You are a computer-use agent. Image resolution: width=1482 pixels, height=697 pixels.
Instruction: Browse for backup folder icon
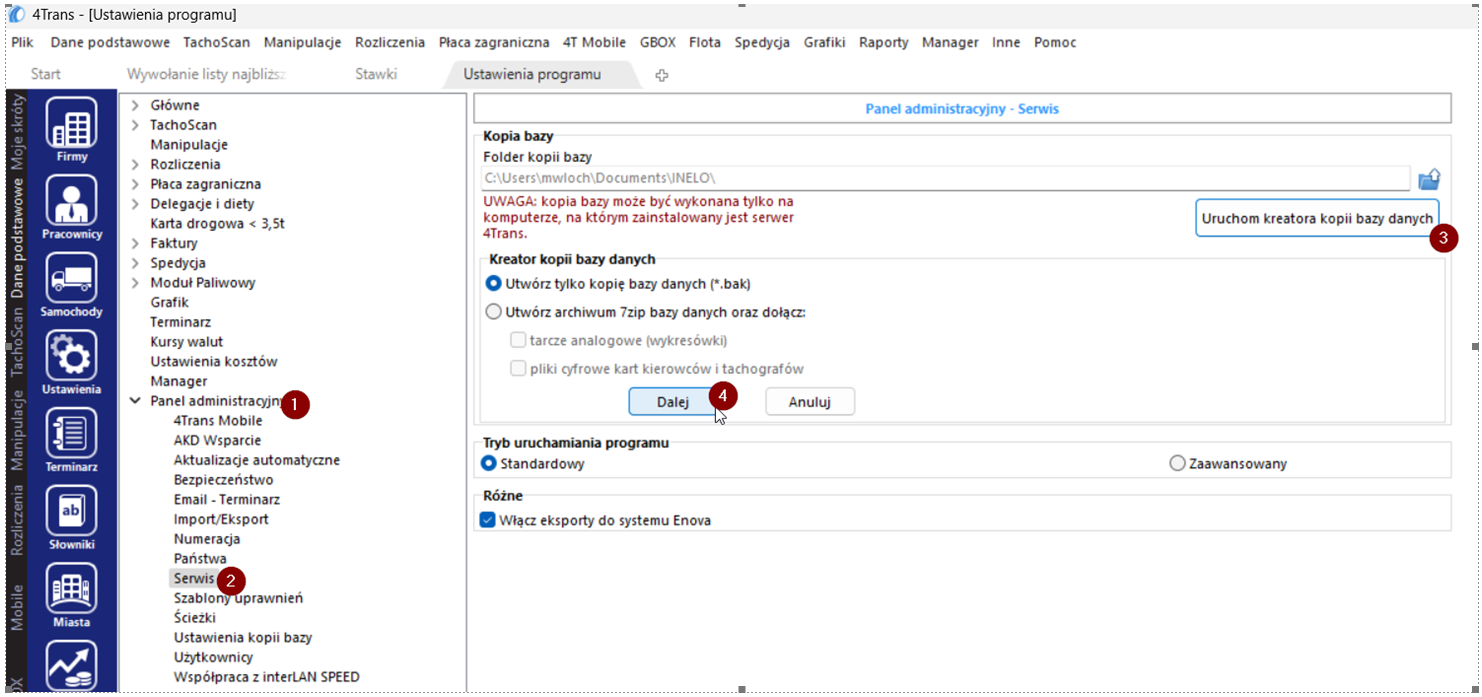(1429, 180)
